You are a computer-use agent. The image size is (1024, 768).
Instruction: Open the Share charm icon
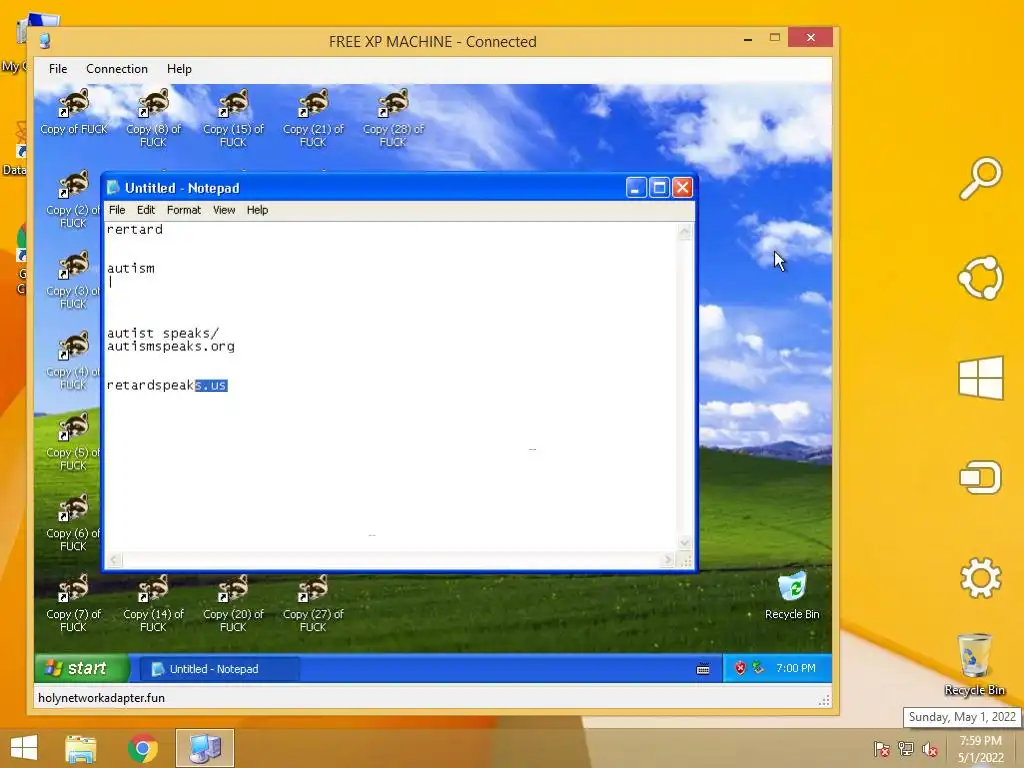click(980, 278)
